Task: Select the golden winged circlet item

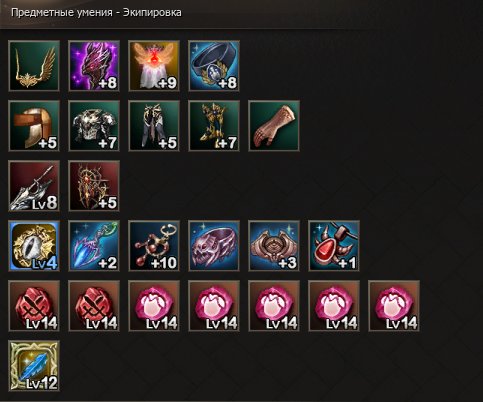Action: tap(34, 66)
